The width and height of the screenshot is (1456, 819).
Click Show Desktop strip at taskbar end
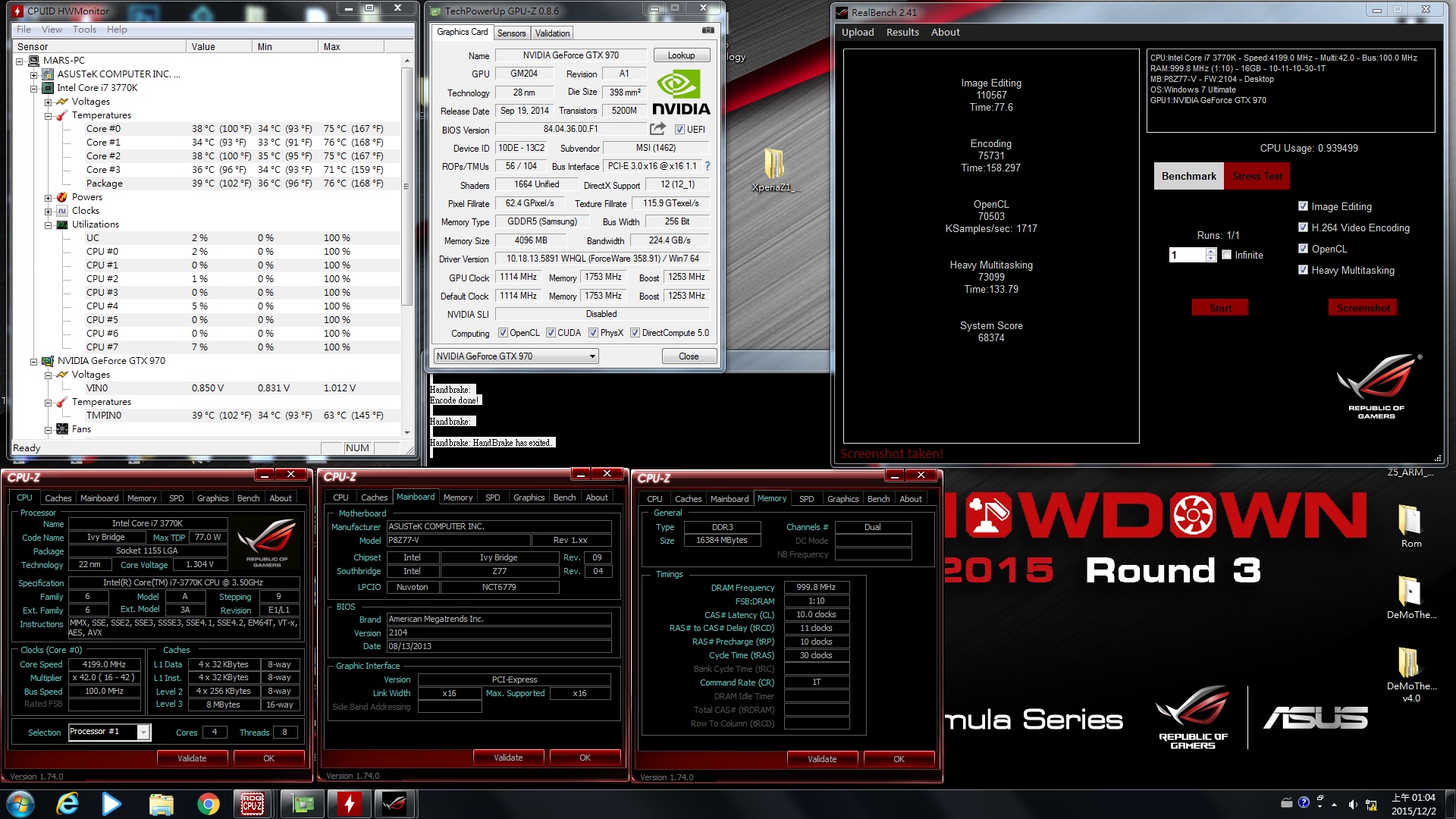[1450, 804]
